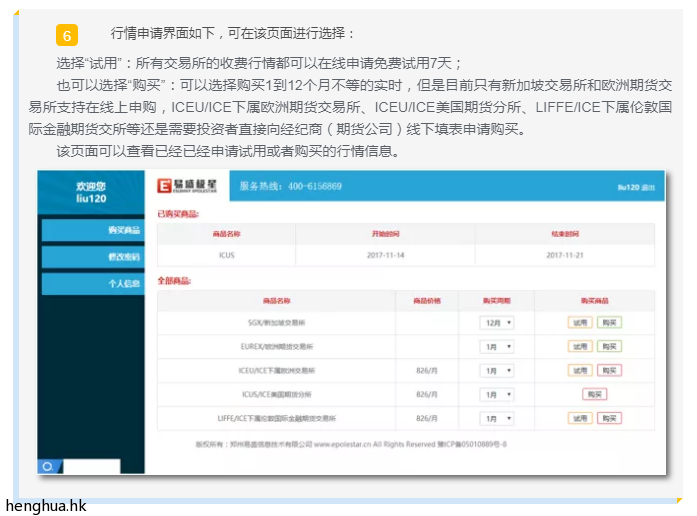This screenshot has width=697, height=516.
Task: Open the 个人信息 sidebar menu
Action: click(91, 284)
